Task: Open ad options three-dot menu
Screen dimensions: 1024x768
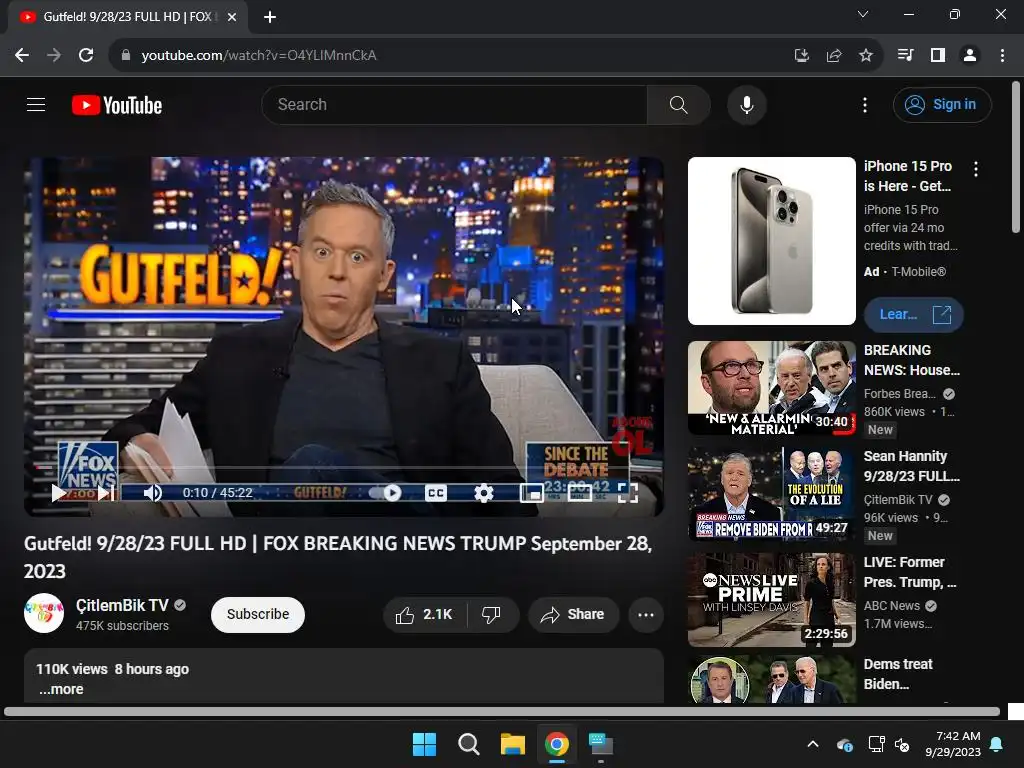Action: pos(976,169)
